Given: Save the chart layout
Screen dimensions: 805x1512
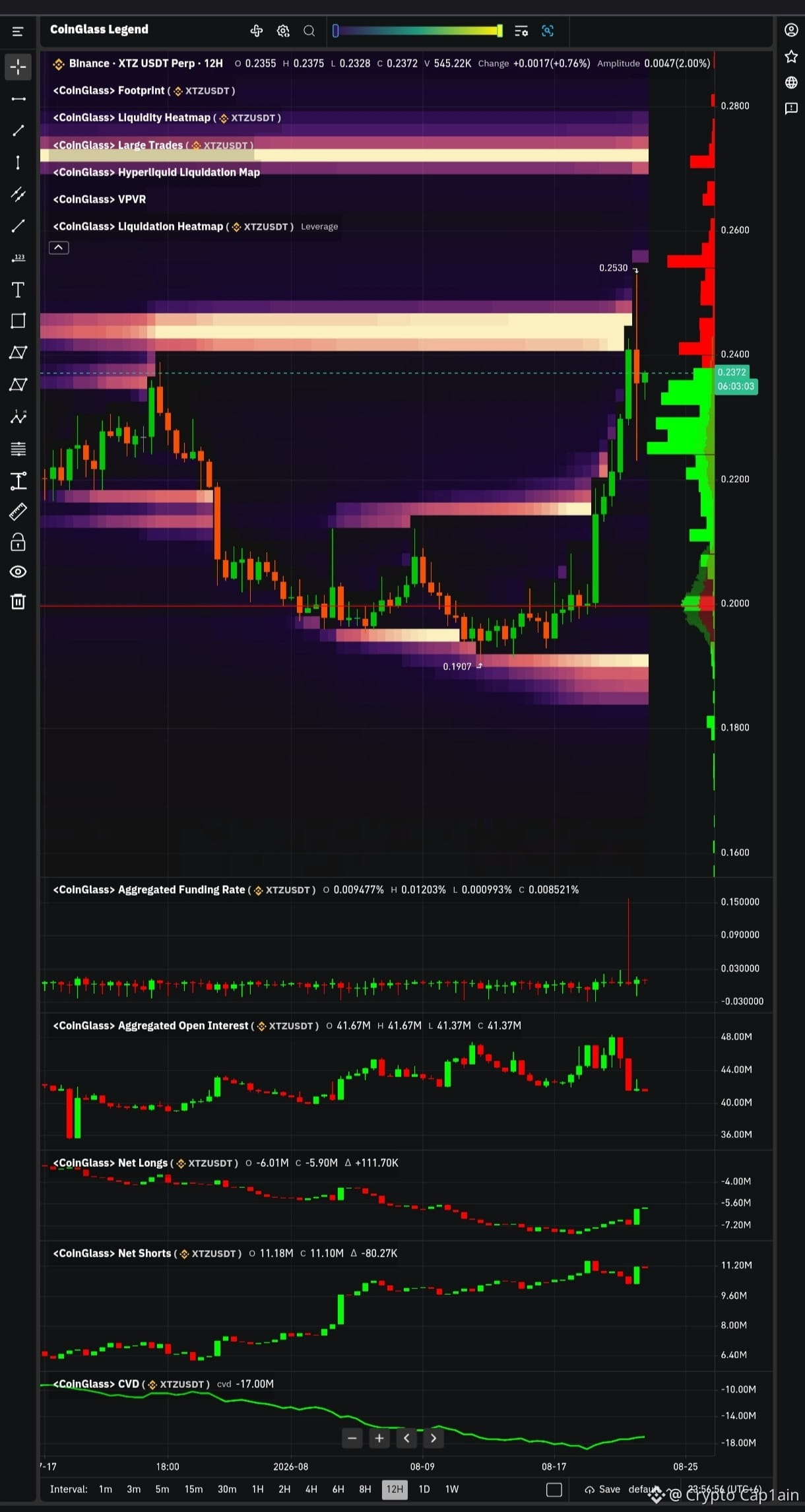Looking at the screenshot, I should pyautogui.click(x=602, y=1489).
